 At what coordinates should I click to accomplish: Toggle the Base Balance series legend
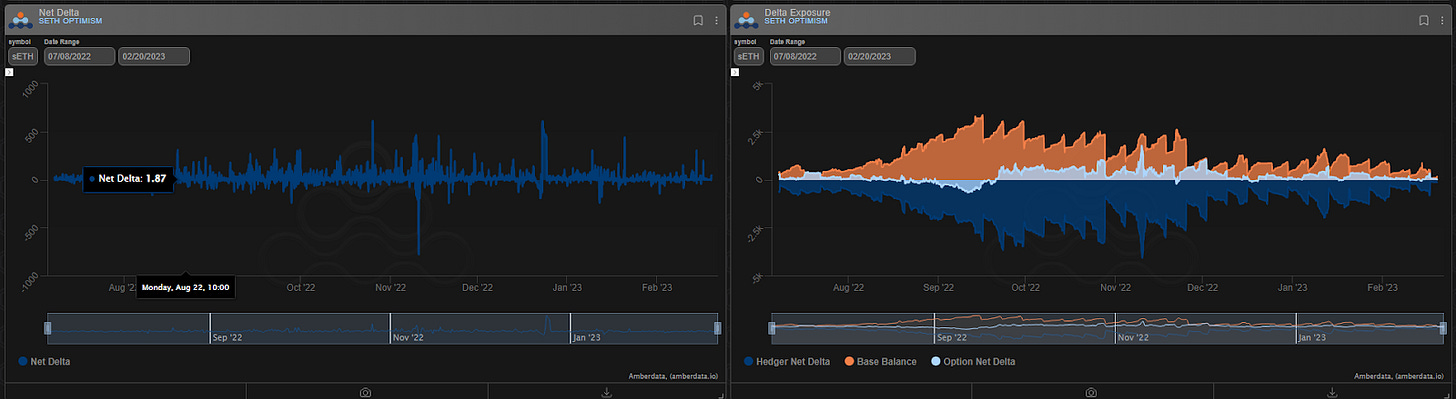pos(880,361)
